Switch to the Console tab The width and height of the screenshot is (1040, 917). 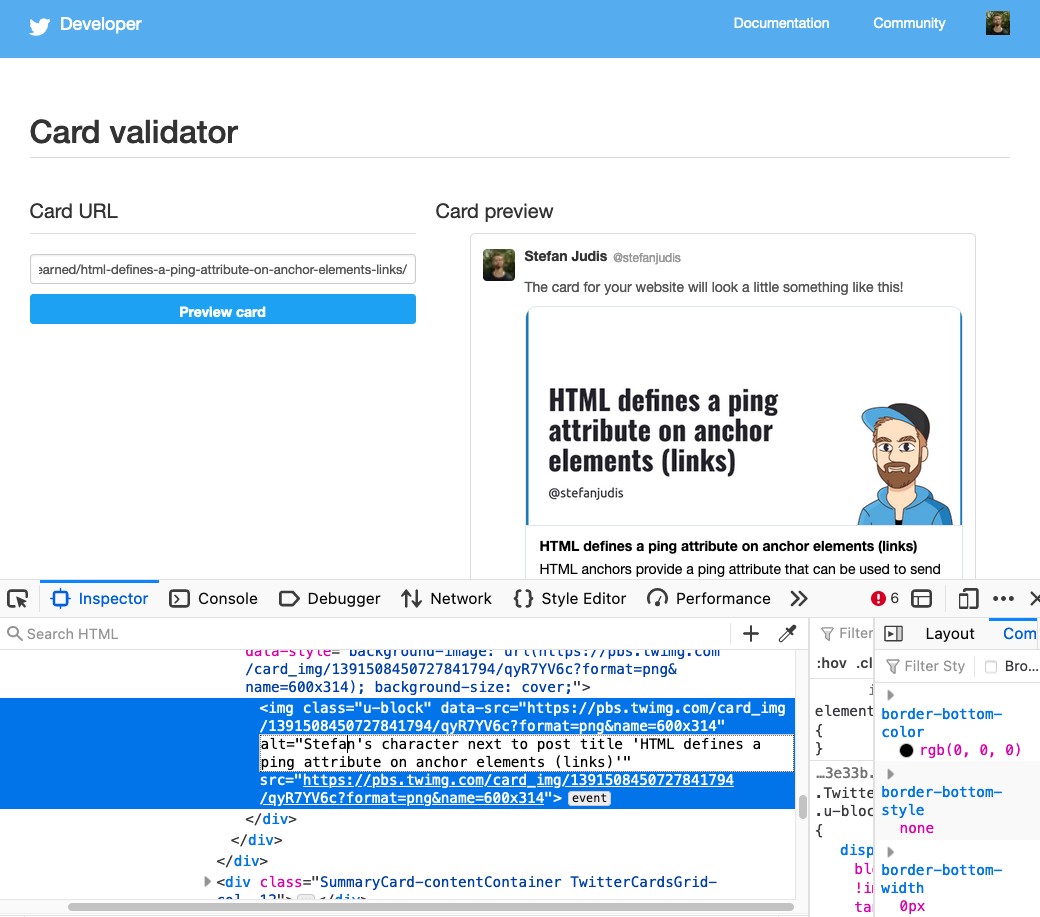pyautogui.click(x=214, y=599)
